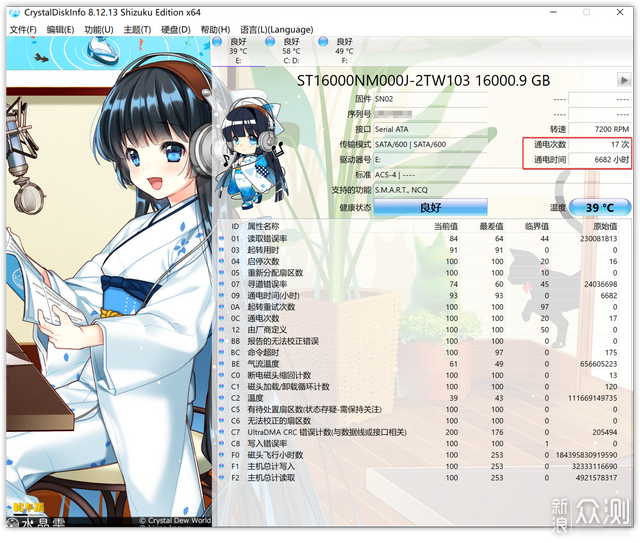Click the CrystalDiskInfo app icon in title bar
The image size is (640, 543).
pos(14,13)
